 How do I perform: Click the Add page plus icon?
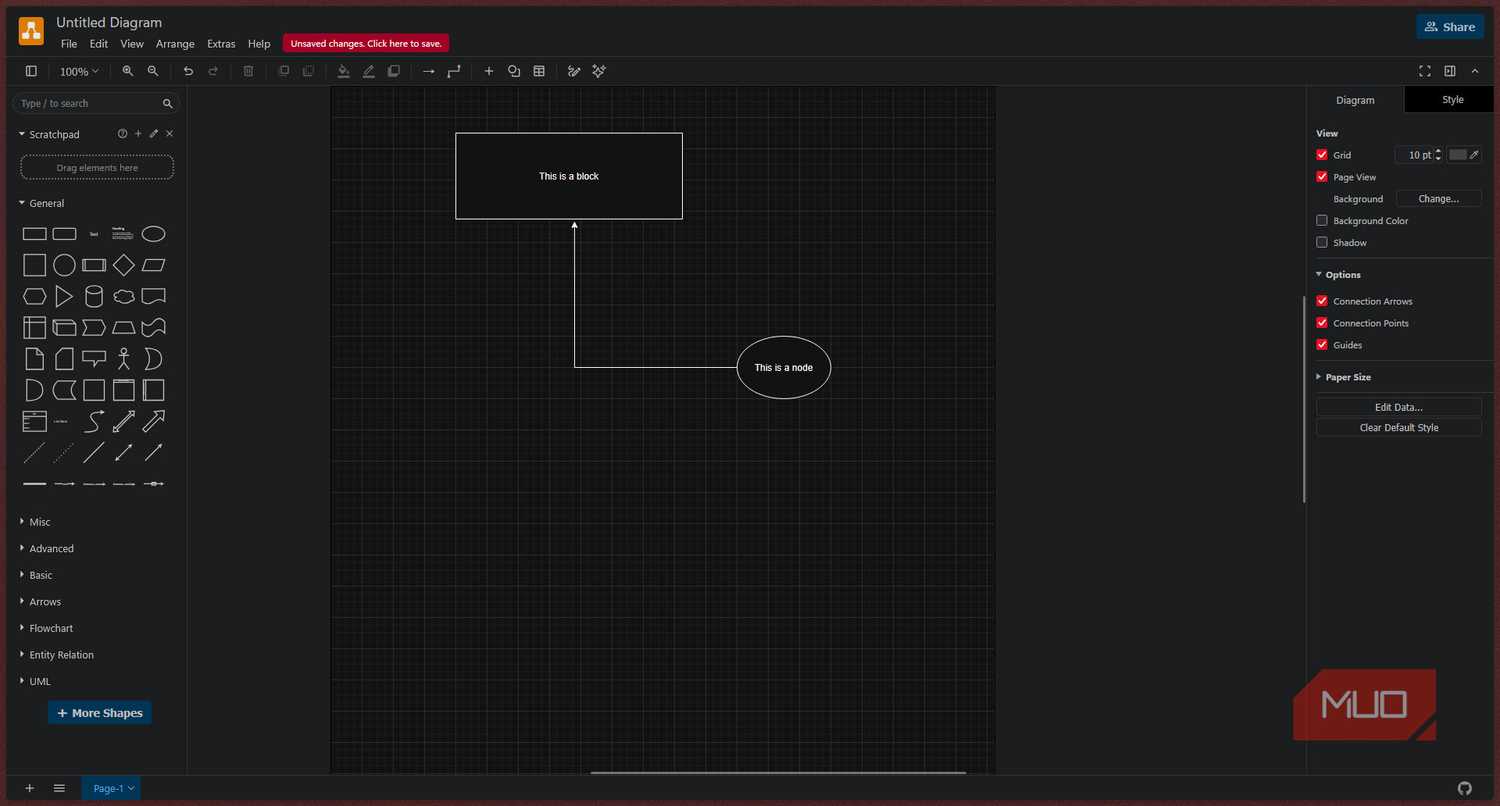(x=29, y=789)
